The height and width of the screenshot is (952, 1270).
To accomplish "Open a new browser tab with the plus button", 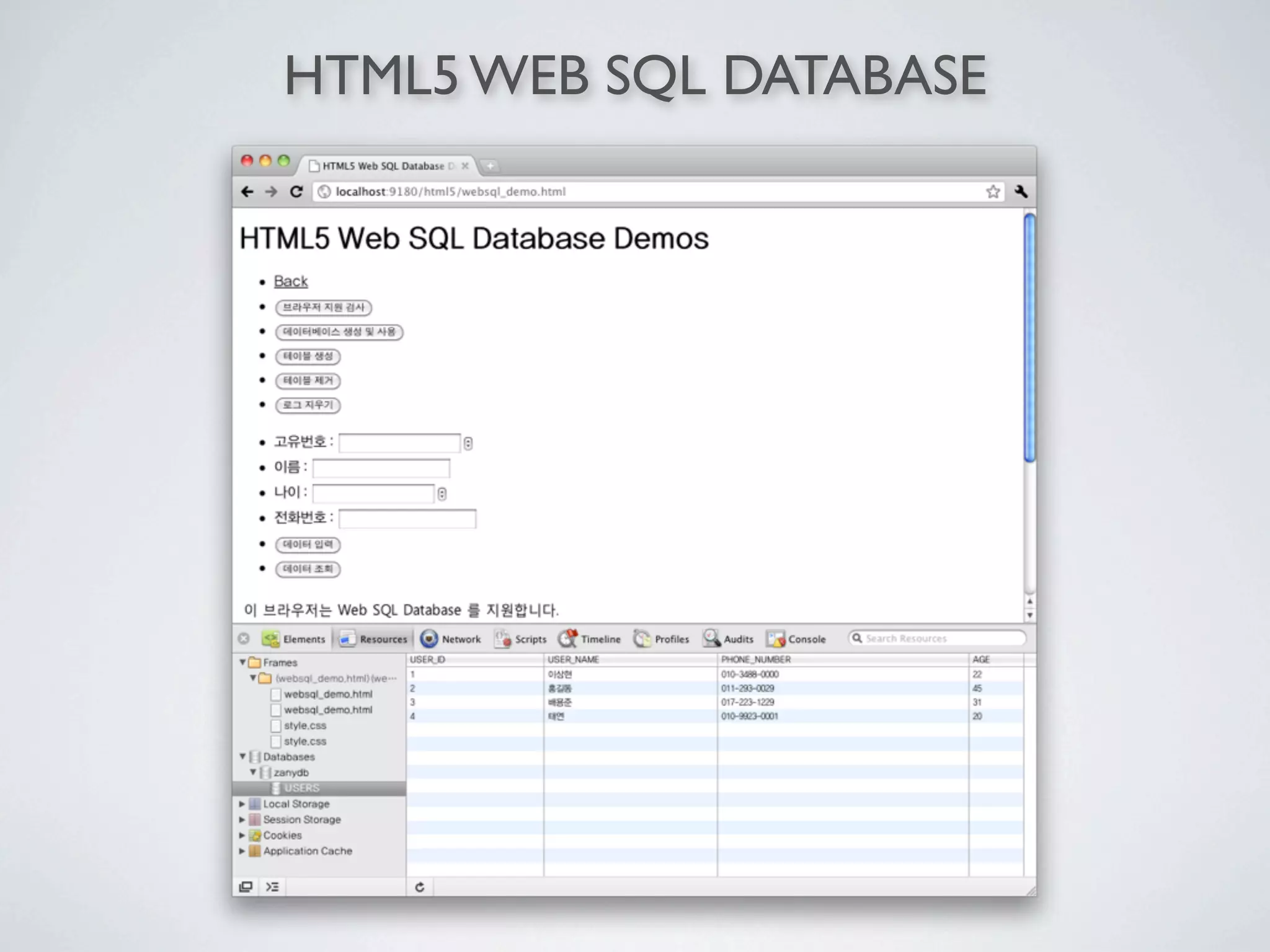I will (490, 165).
